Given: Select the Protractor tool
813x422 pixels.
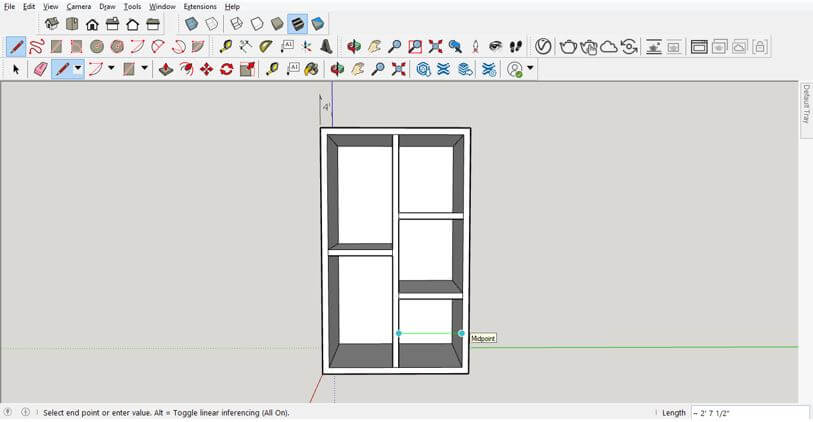Looking at the screenshot, I should [266, 47].
